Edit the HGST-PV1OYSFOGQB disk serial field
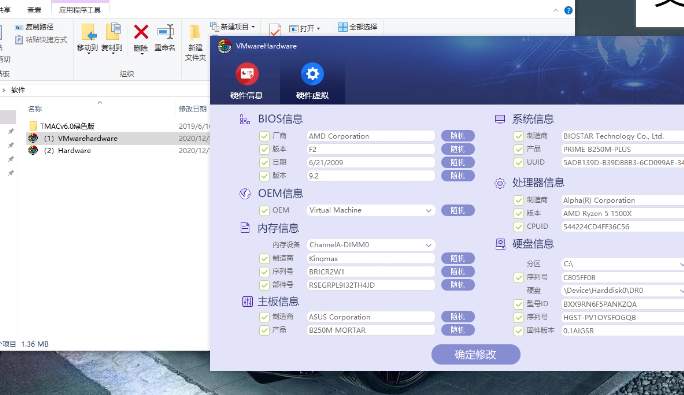The image size is (684, 395). point(622,317)
